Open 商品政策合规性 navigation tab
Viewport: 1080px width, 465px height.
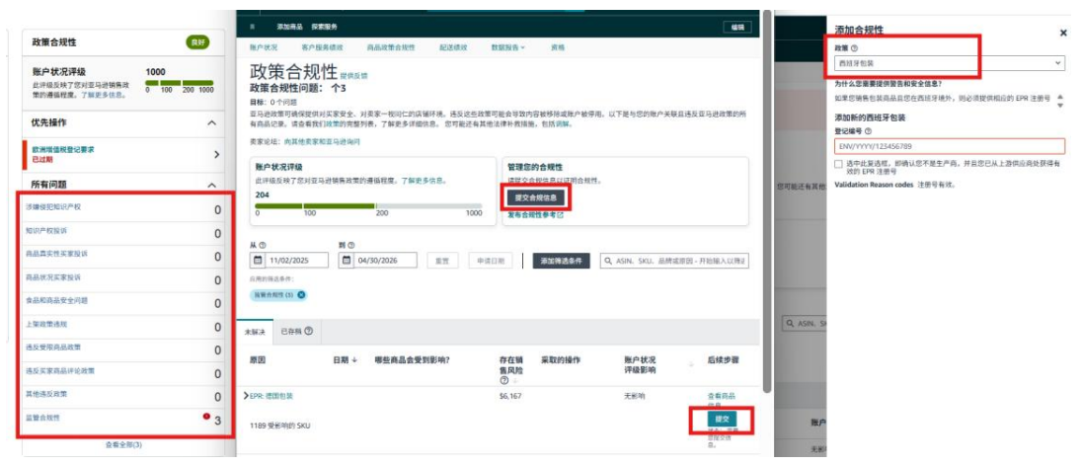[391, 48]
